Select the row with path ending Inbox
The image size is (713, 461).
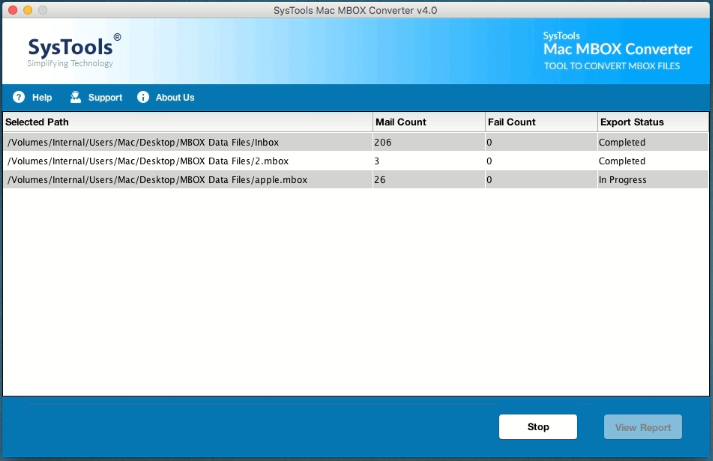[356, 142]
